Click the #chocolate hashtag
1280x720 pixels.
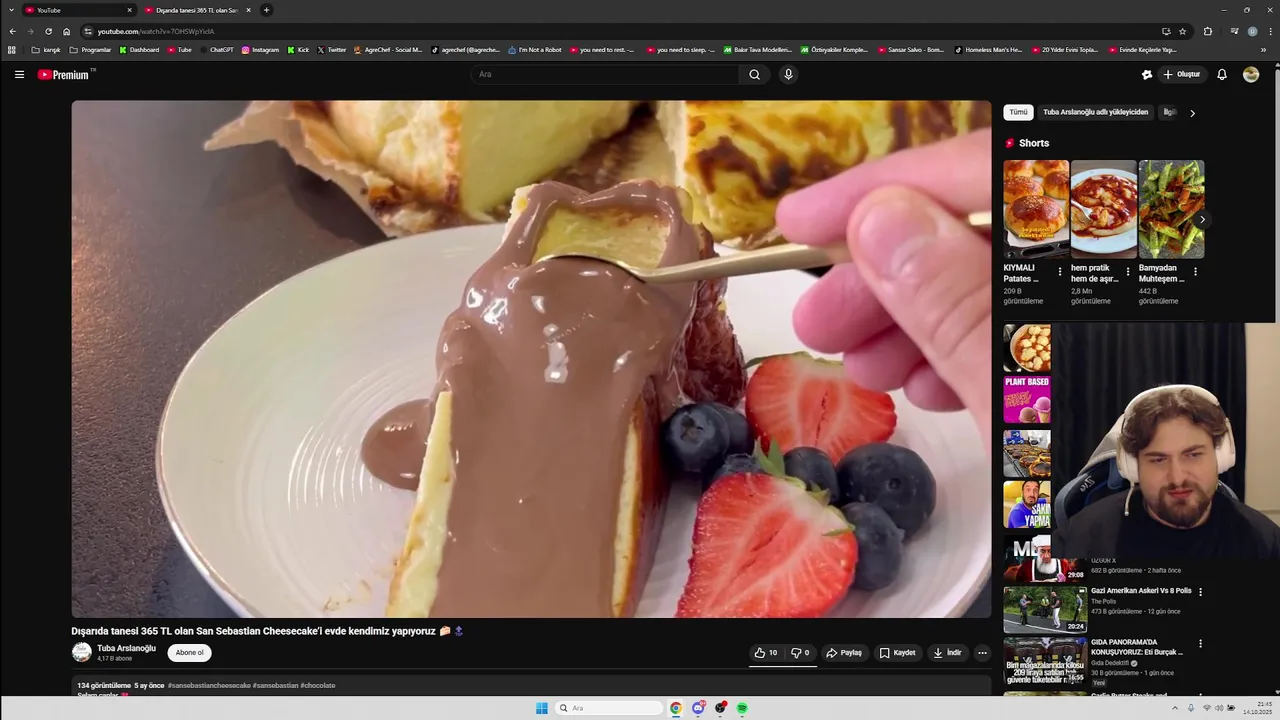318,686
